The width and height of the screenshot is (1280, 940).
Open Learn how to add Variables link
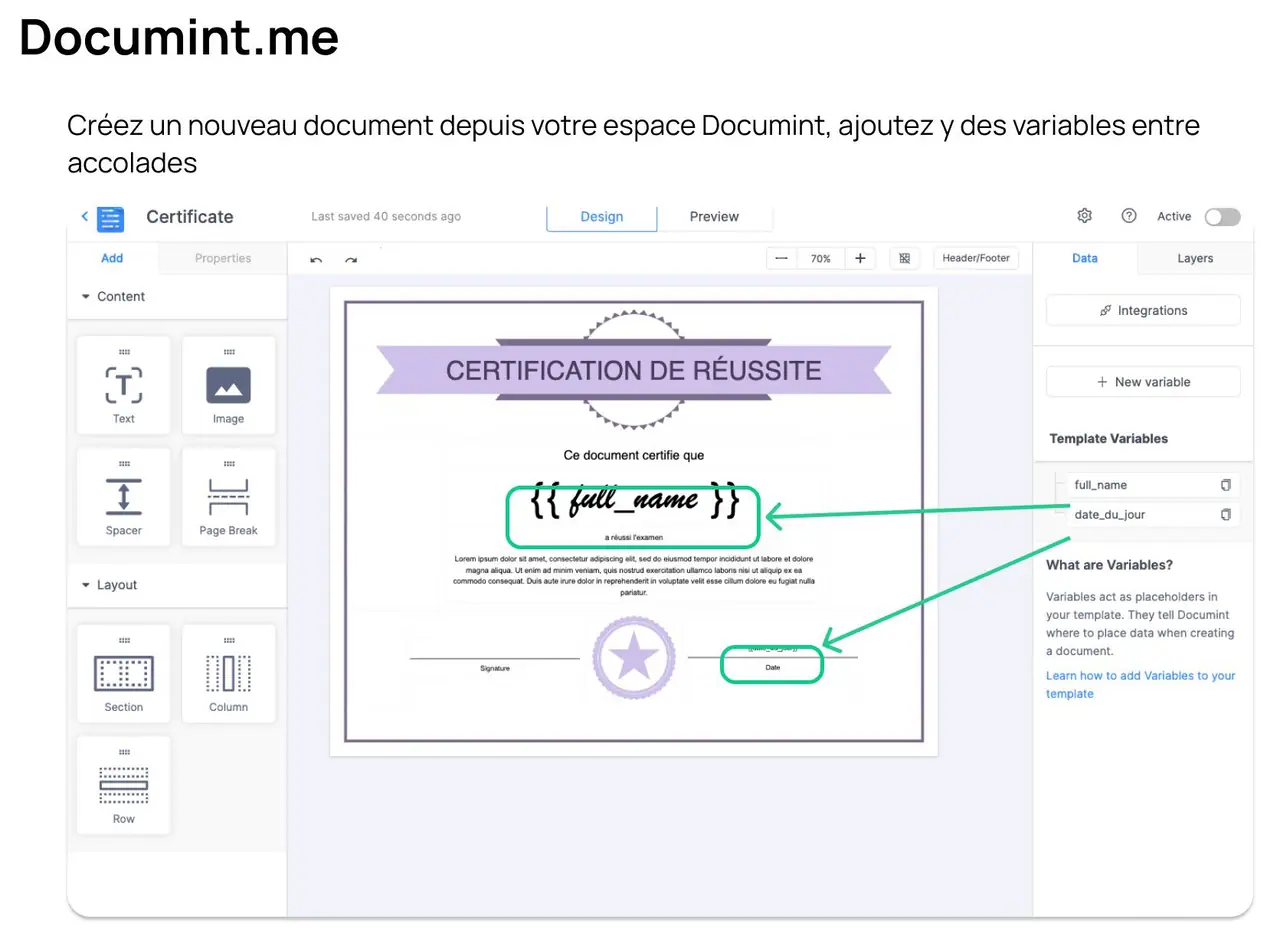pyautogui.click(x=1141, y=684)
